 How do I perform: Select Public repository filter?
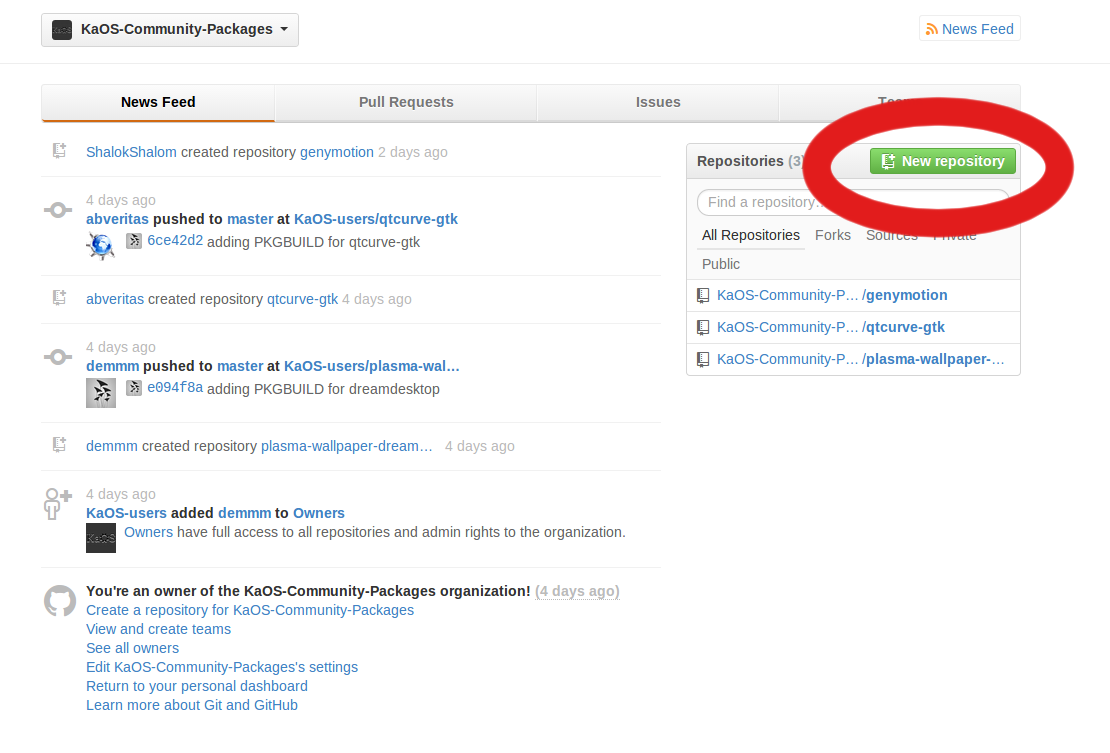[721, 264]
